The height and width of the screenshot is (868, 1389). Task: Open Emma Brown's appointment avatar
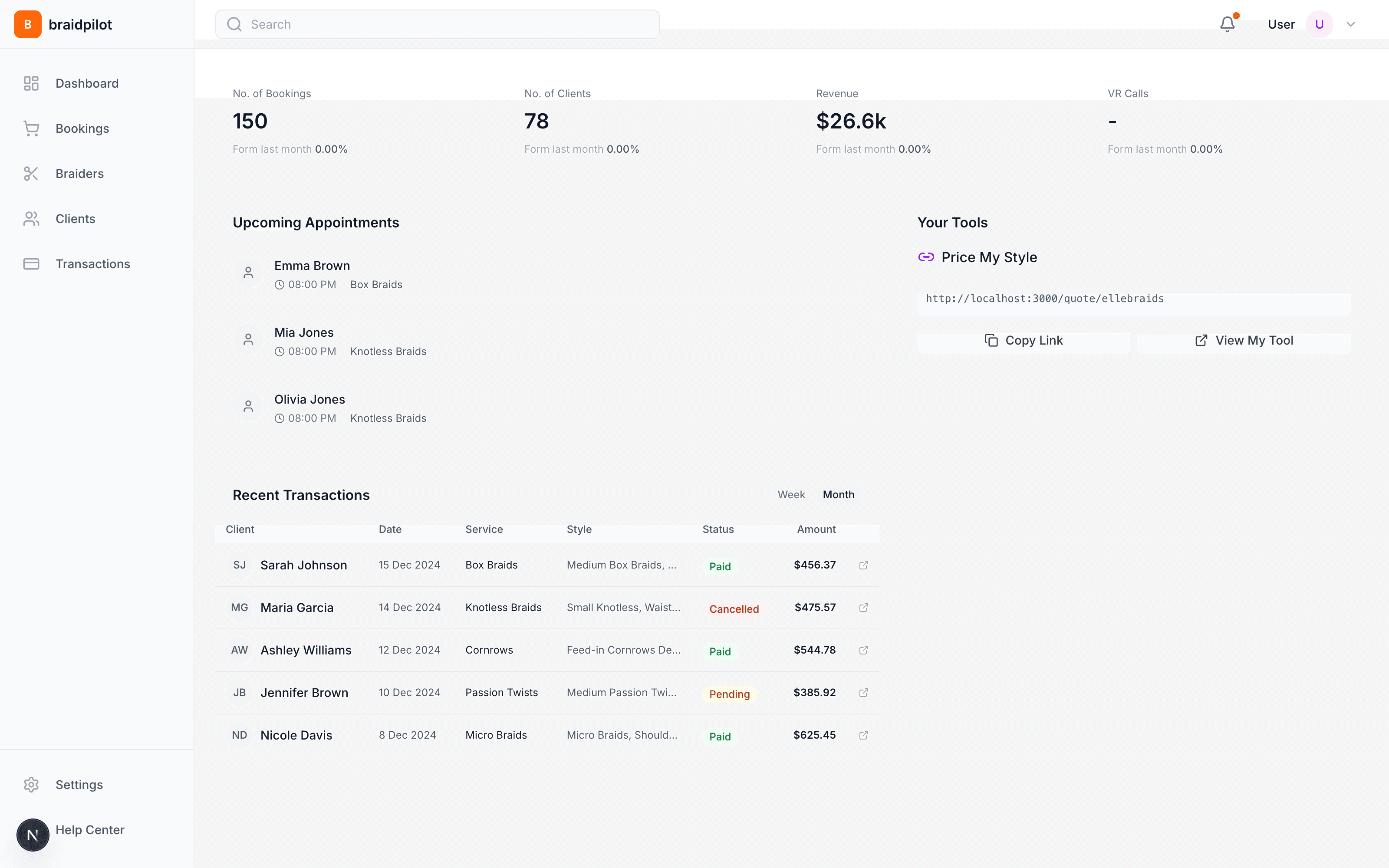[249, 273]
